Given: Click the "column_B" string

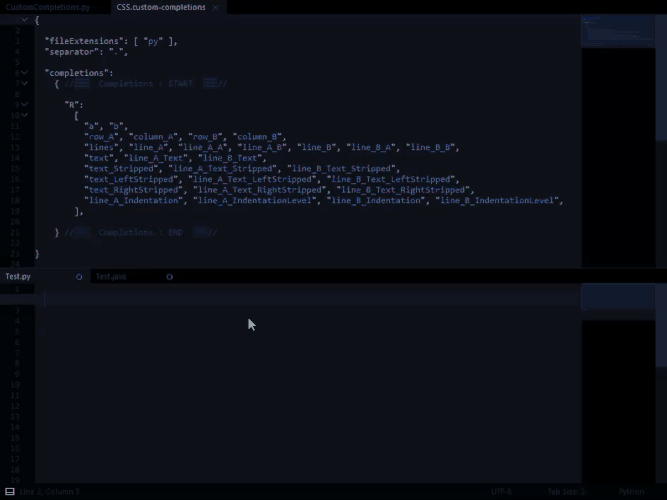Looking at the screenshot, I should pos(257,137).
